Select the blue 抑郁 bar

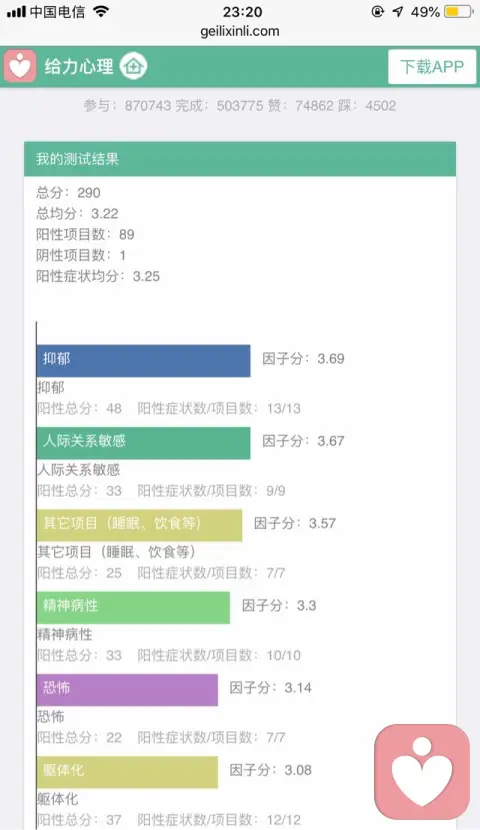143,361
